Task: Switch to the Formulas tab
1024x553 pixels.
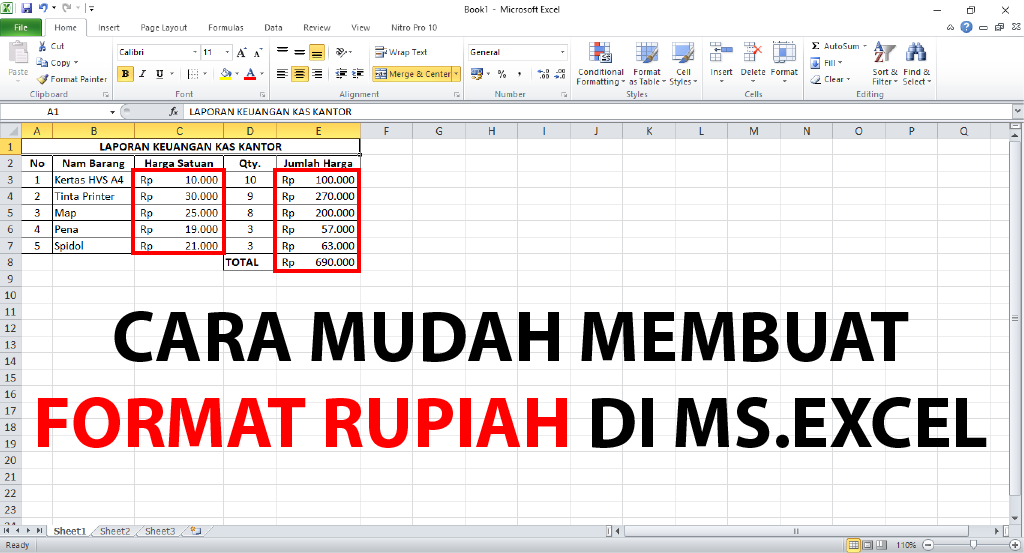Action: coord(226,27)
